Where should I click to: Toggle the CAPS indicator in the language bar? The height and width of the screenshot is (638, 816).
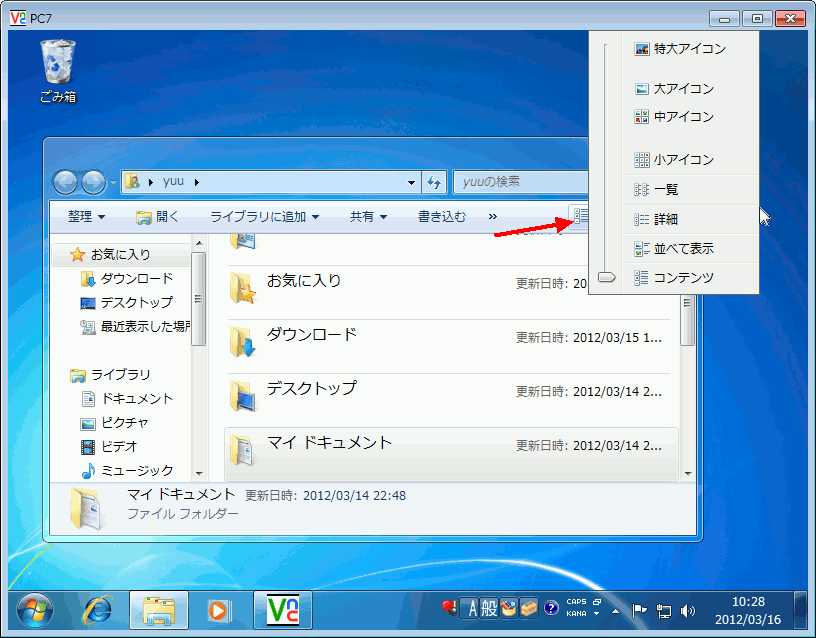pos(576,601)
